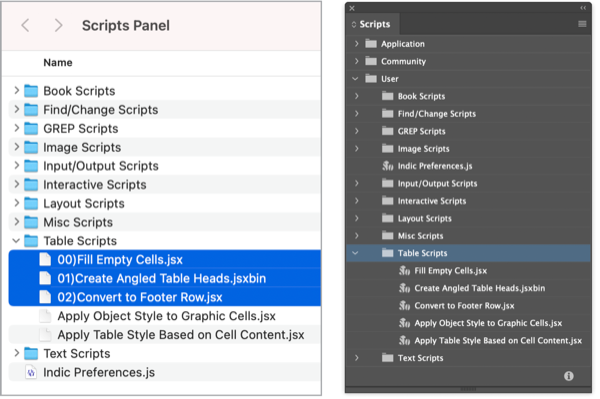Select Apply Table Style Based on Cell Content.jsx in panel
This screenshot has height=399, width=600.
click(x=468, y=340)
